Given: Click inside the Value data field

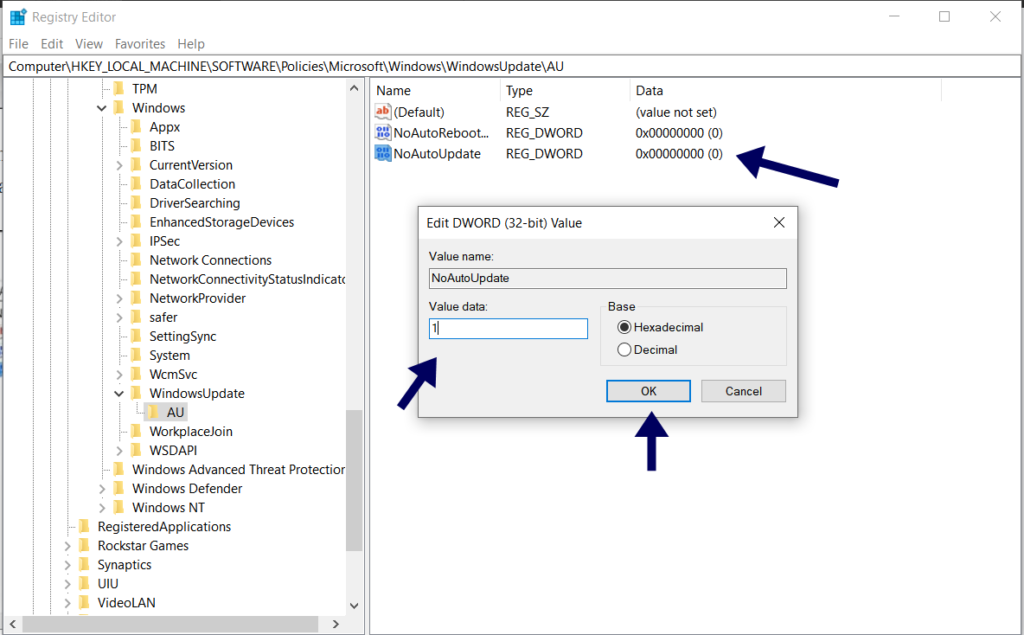Looking at the screenshot, I should pyautogui.click(x=507, y=328).
